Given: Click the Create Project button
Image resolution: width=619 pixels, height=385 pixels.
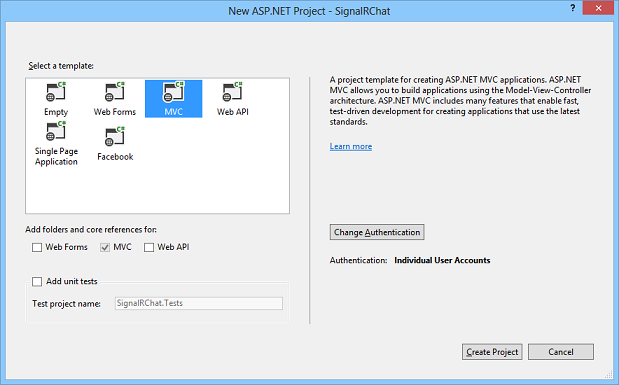Looking at the screenshot, I should [492, 352].
